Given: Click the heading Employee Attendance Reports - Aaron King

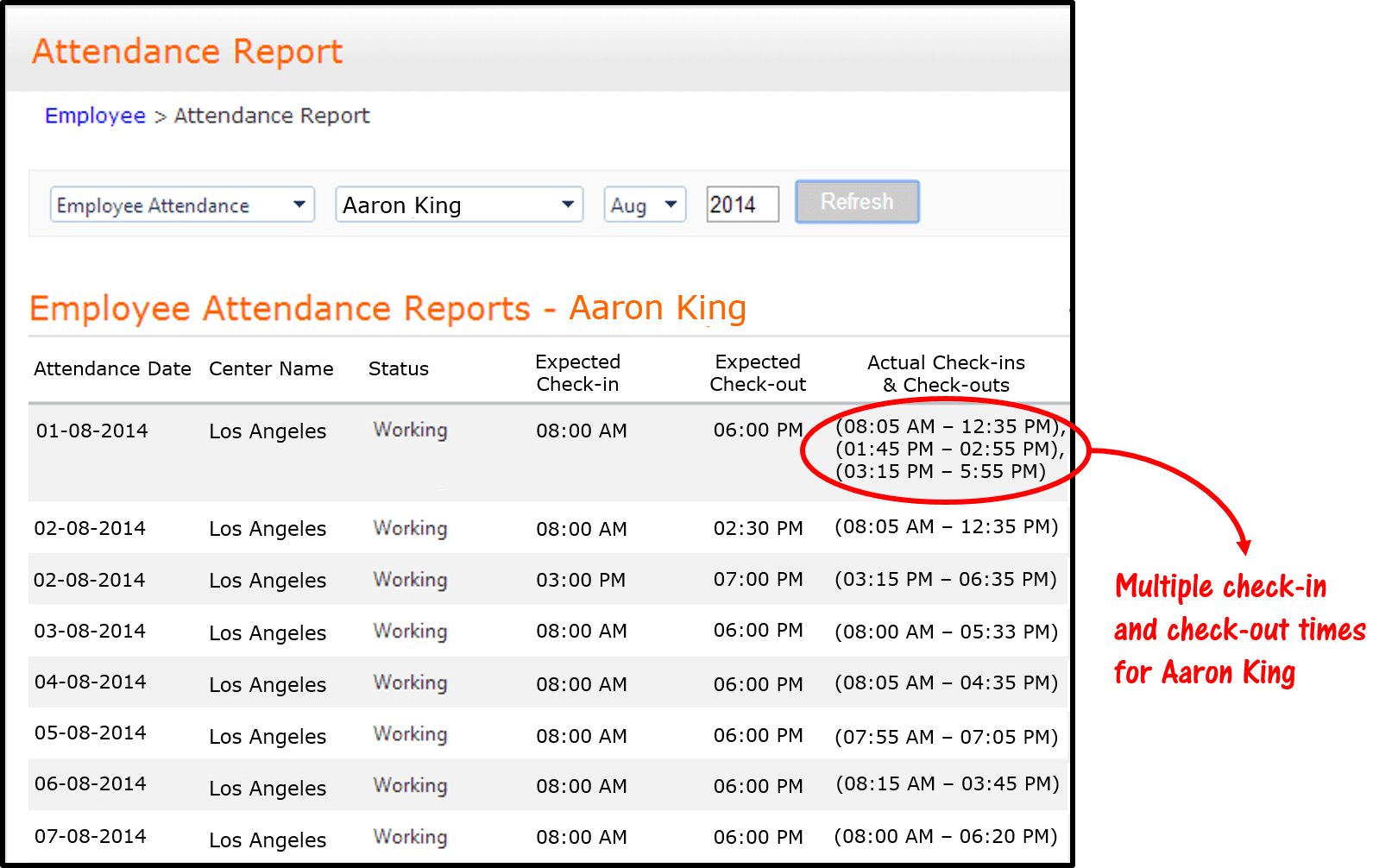Looking at the screenshot, I should [387, 308].
